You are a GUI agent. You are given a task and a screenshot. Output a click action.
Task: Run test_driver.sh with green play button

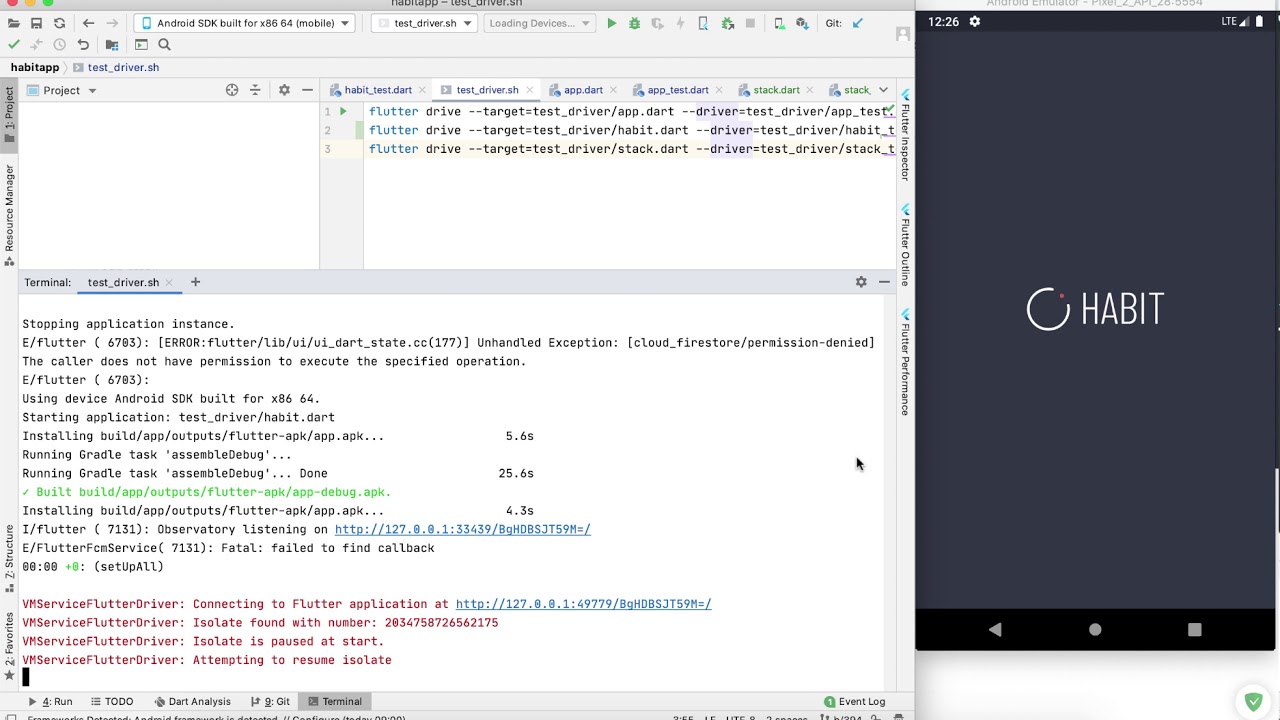point(611,23)
